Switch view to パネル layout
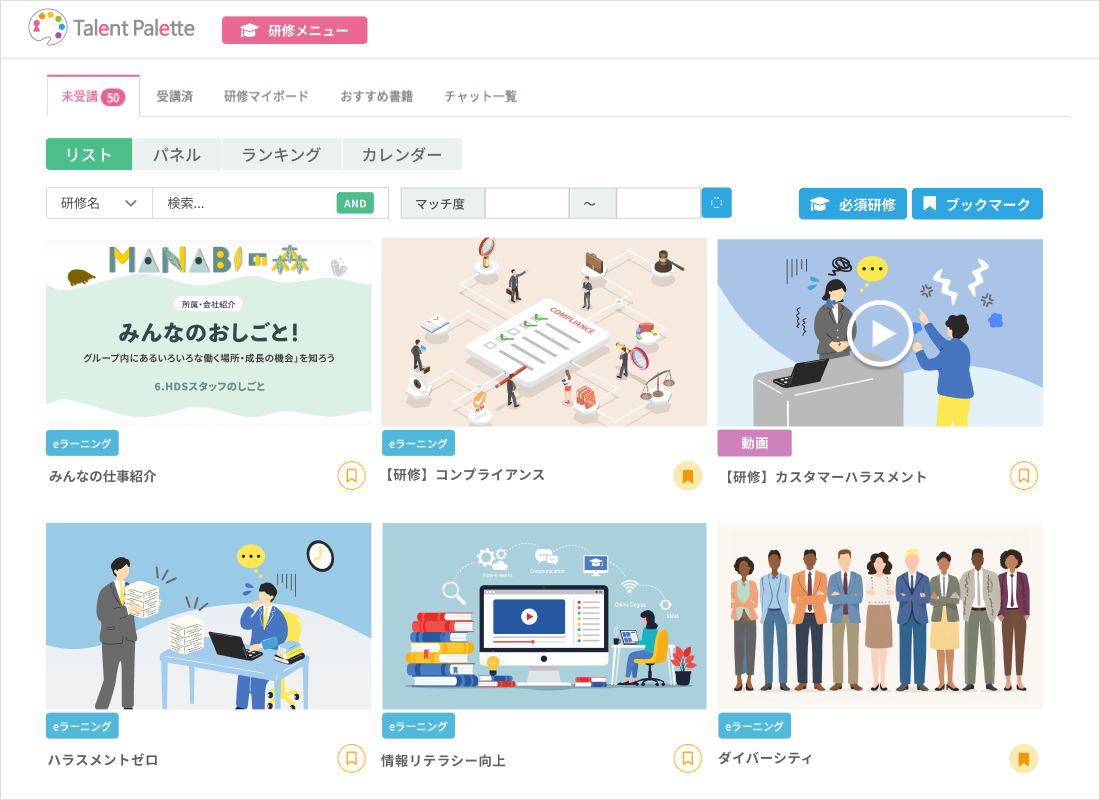 [177, 154]
